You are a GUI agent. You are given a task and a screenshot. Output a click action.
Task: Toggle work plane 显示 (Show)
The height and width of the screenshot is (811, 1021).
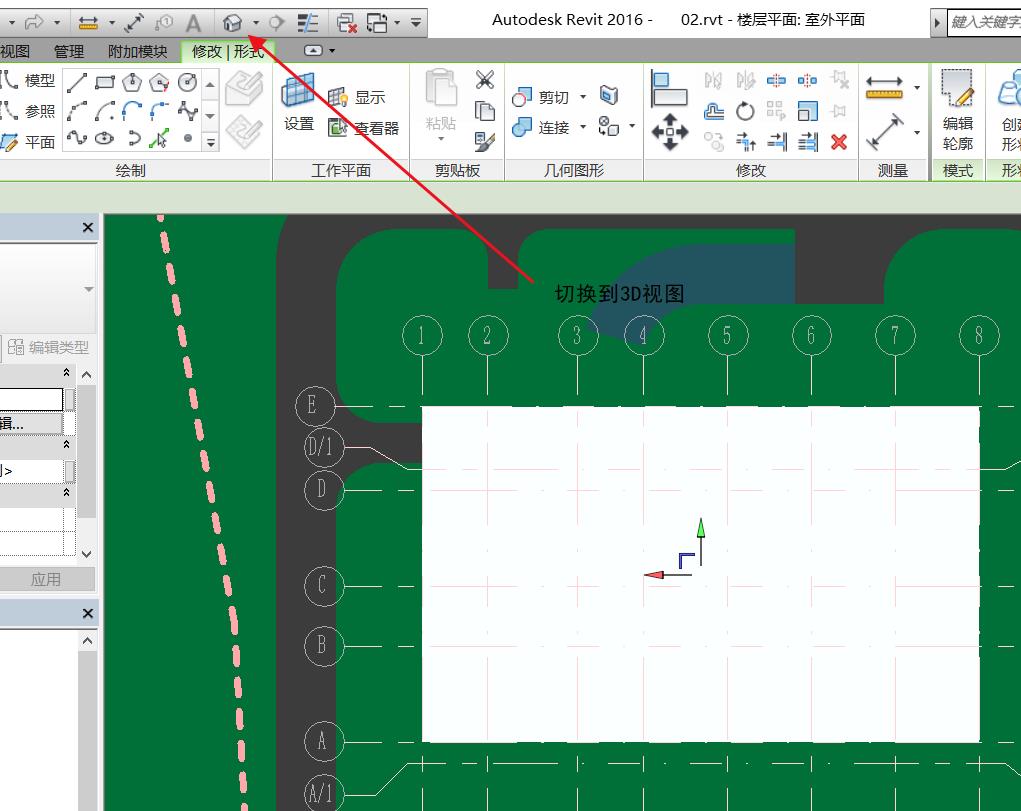point(357,97)
